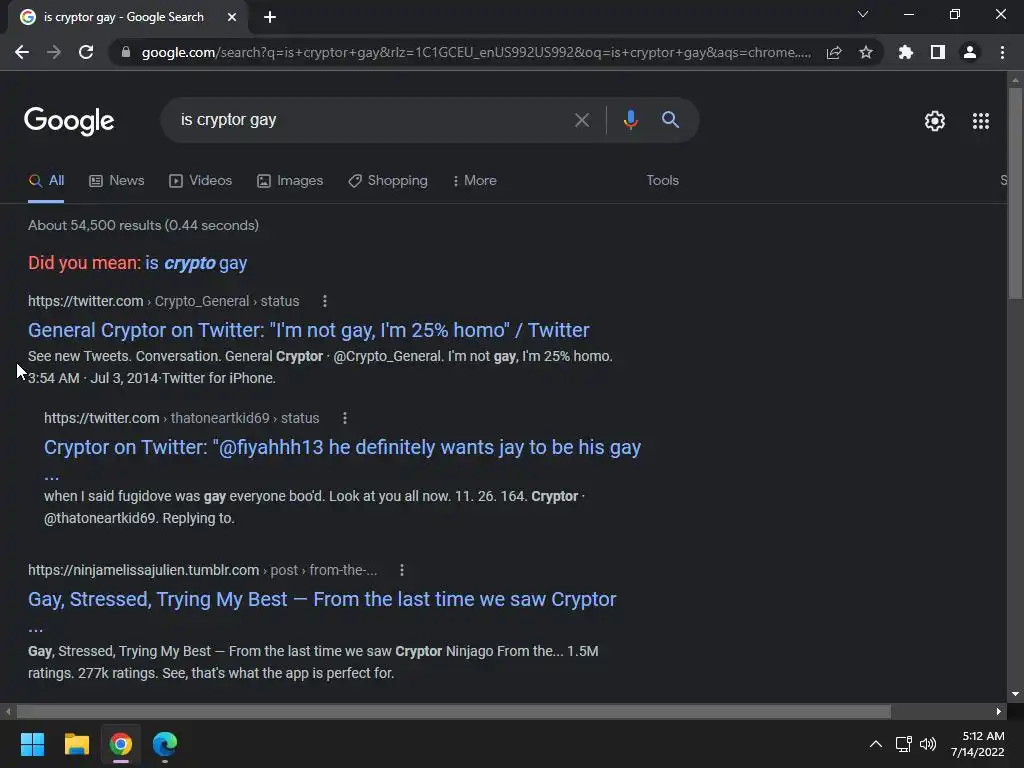The image size is (1024, 768).
Task: Bookmark this tab with the star icon
Action: point(866,52)
